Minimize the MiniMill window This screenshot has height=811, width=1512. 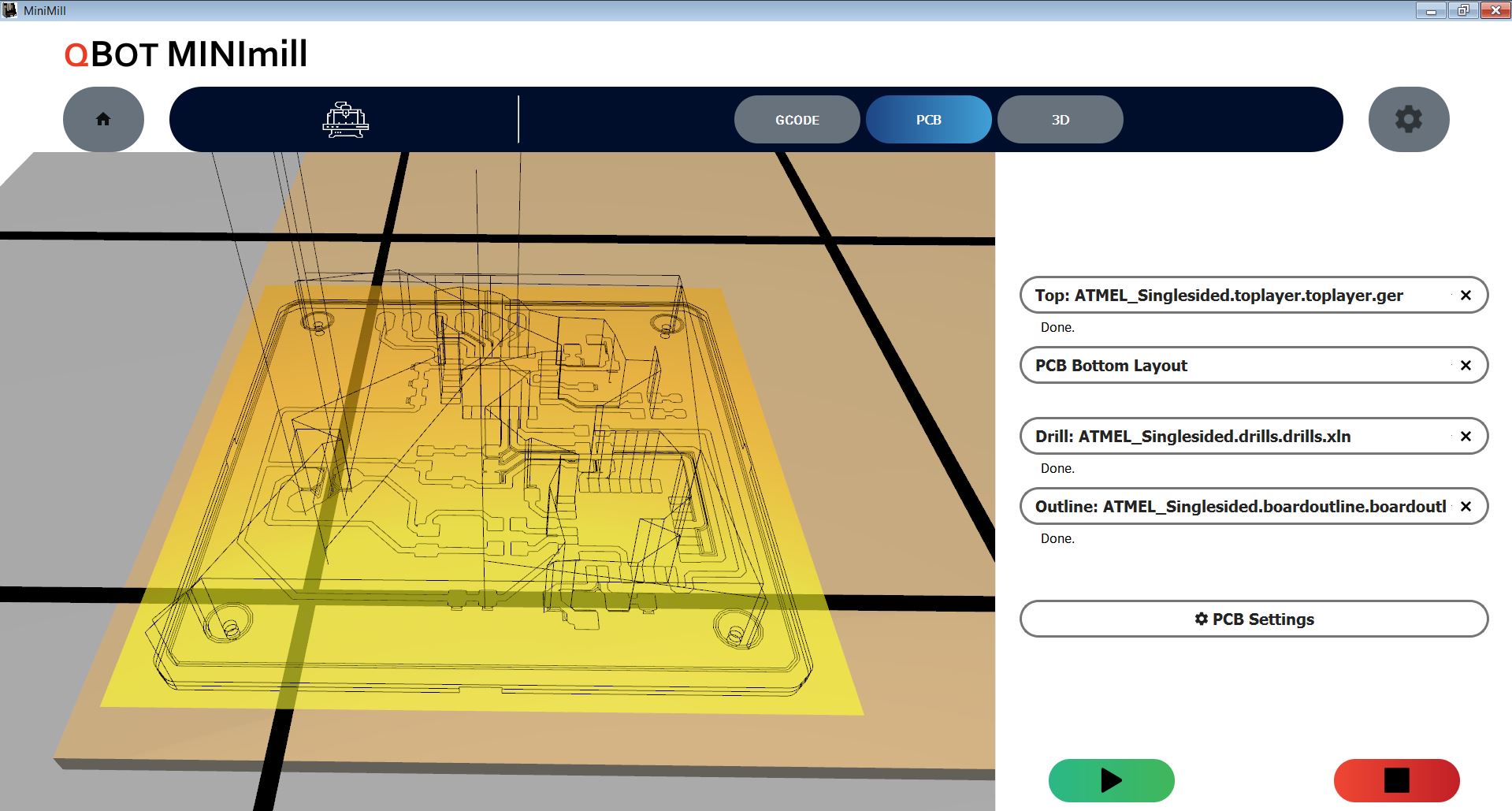pyautogui.click(x=1431, y=10)
